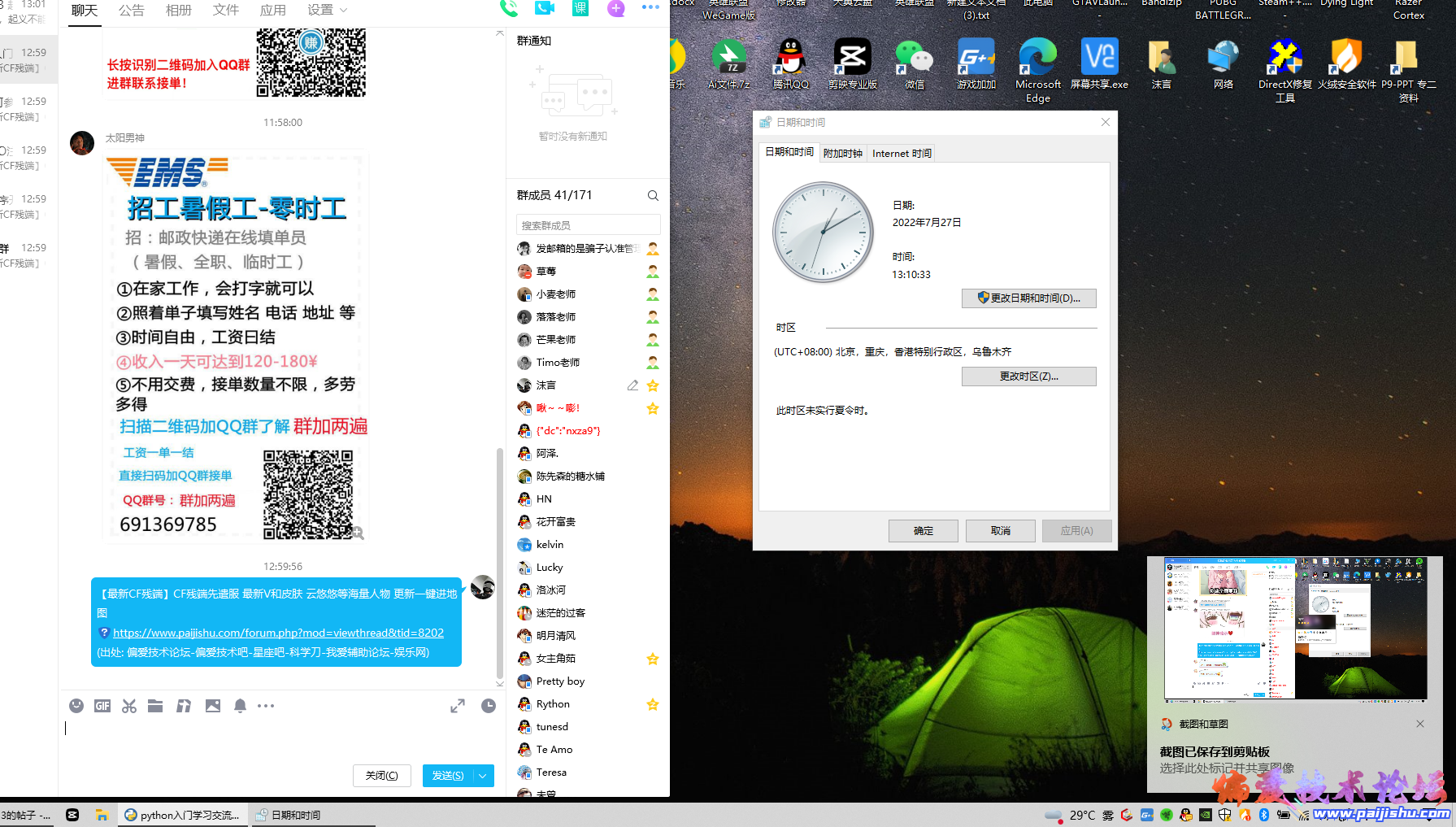The width and height of the screenshot is (1456, 827).
Task: Expand the 设置 menu dropdown
Action: coord(328,10)
